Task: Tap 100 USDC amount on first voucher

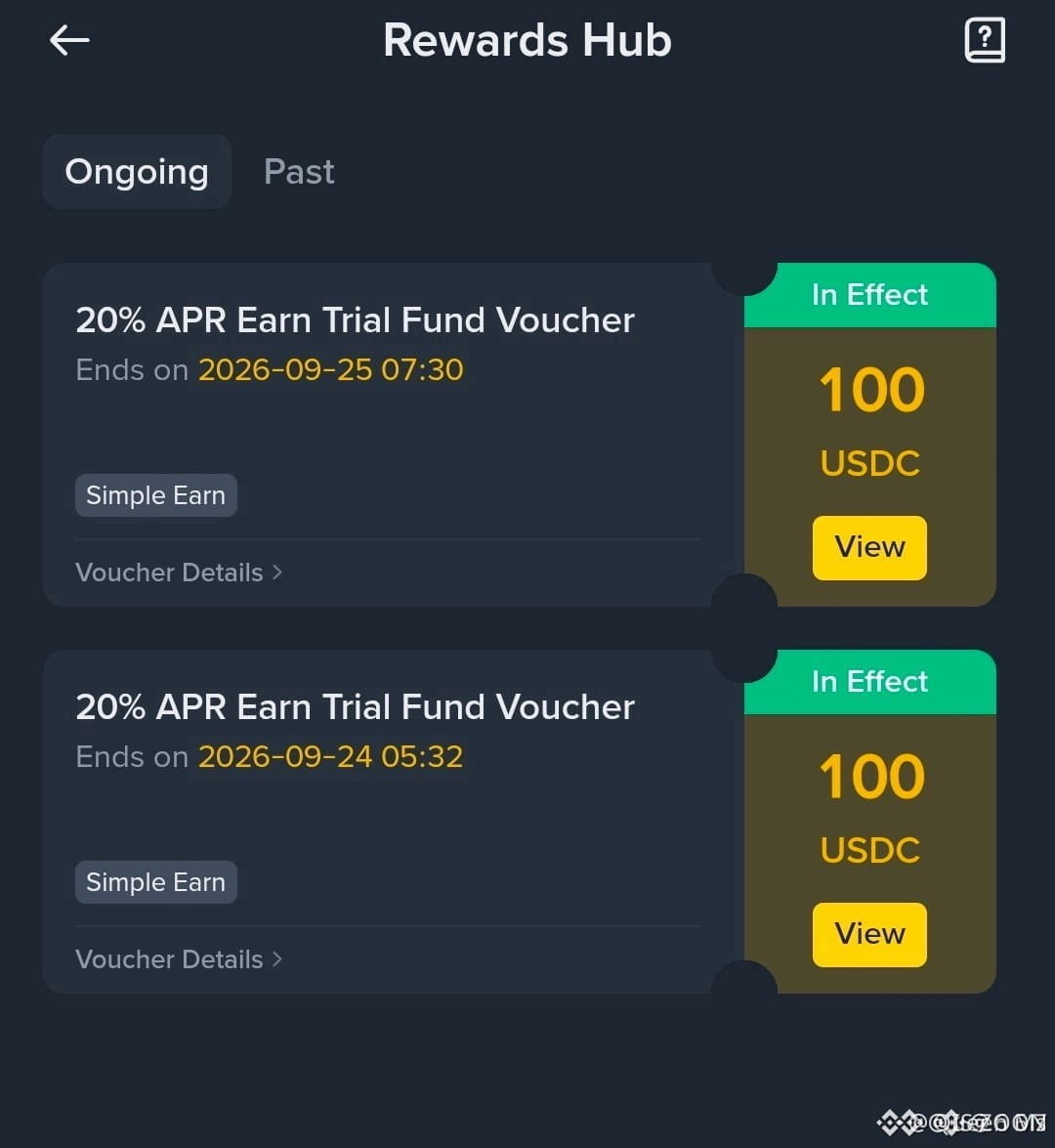Action: tap(870, 422)
